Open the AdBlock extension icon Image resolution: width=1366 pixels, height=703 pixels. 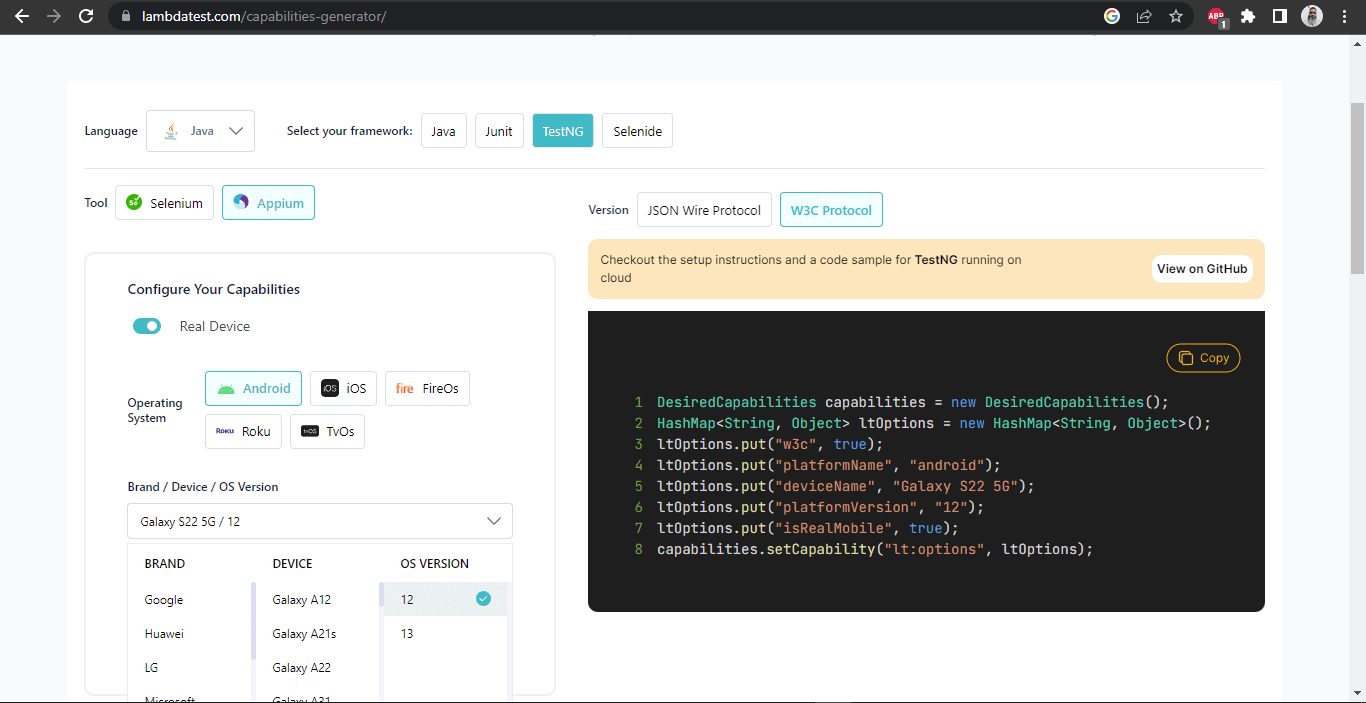coord(1216,16)
